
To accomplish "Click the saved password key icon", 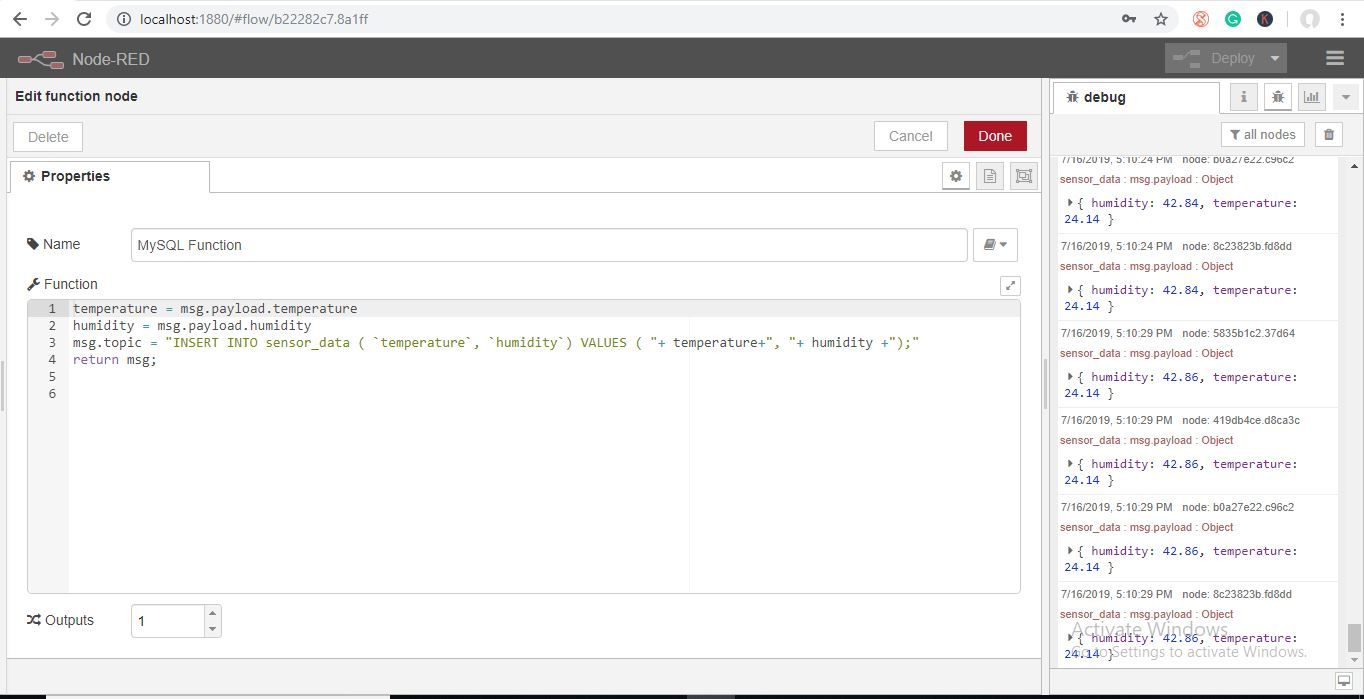I will pyautogui.click(x=1129, y=19).
